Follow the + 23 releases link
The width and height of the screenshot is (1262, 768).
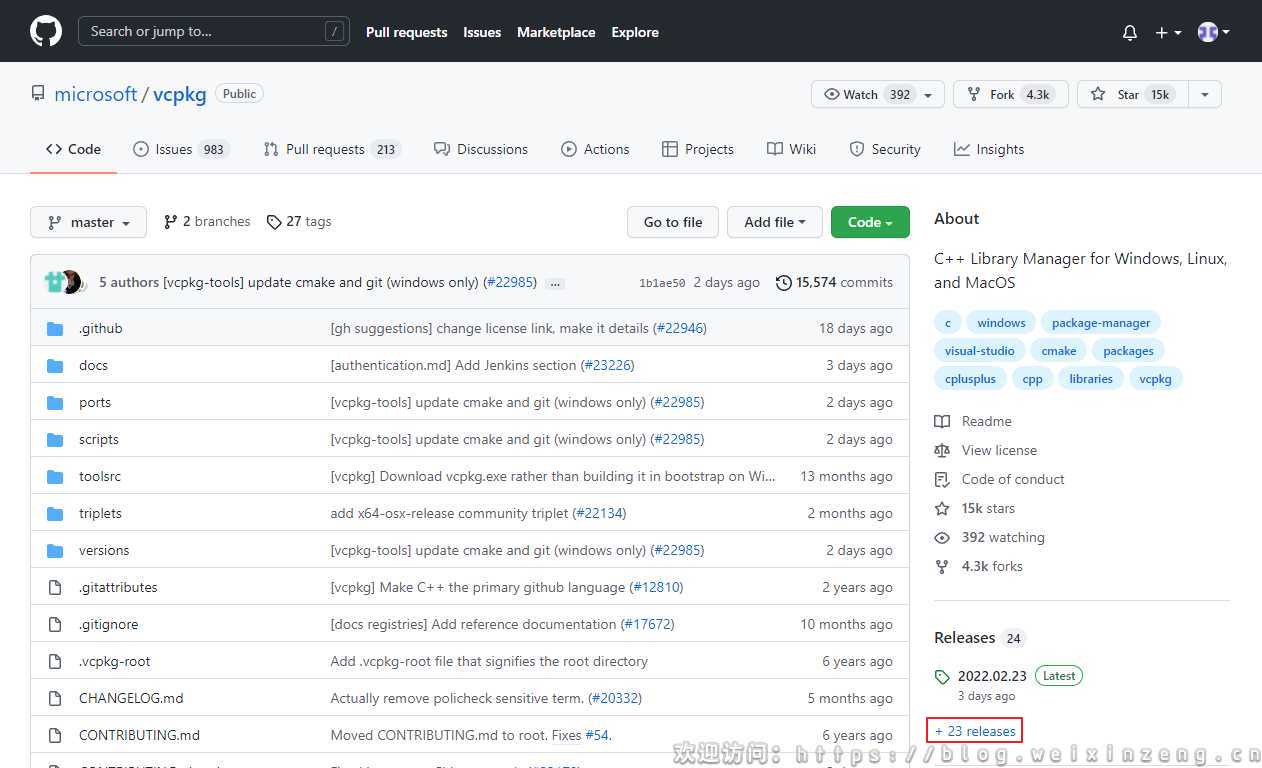975,731
